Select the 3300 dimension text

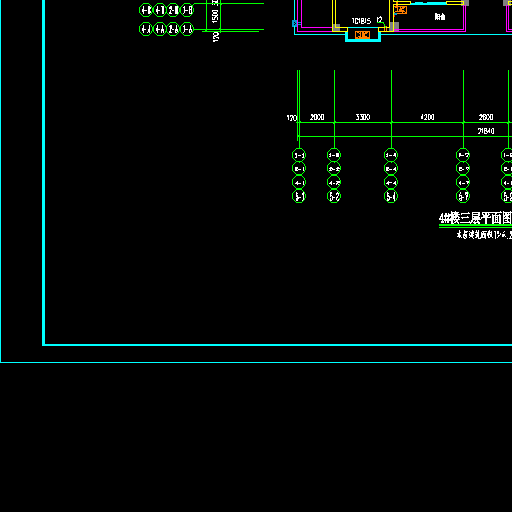tap(363, 117)
